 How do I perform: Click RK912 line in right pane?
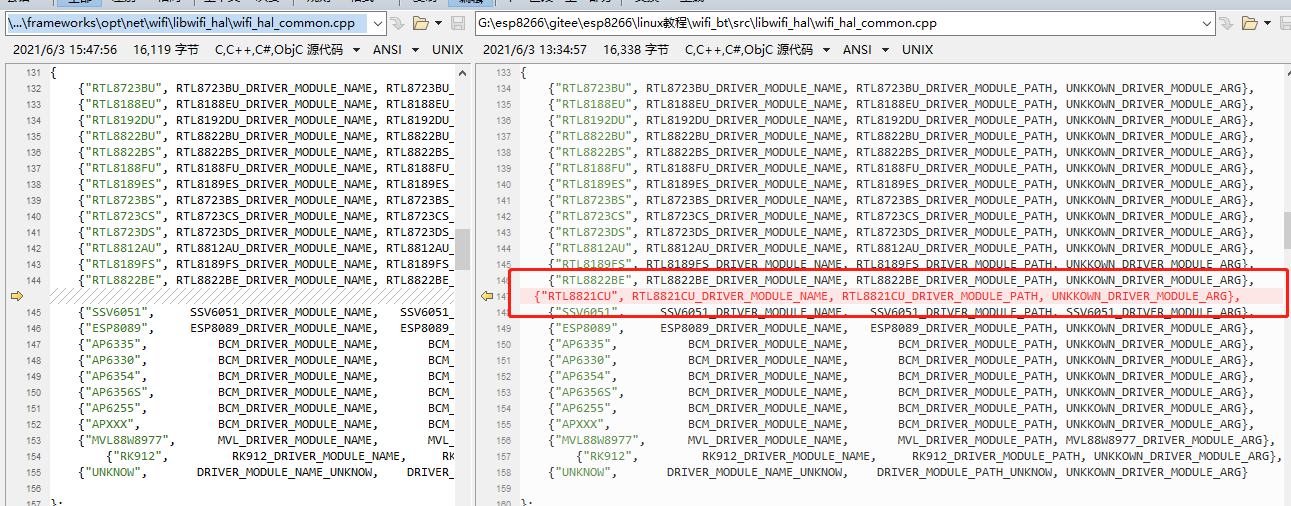point(929,456)
